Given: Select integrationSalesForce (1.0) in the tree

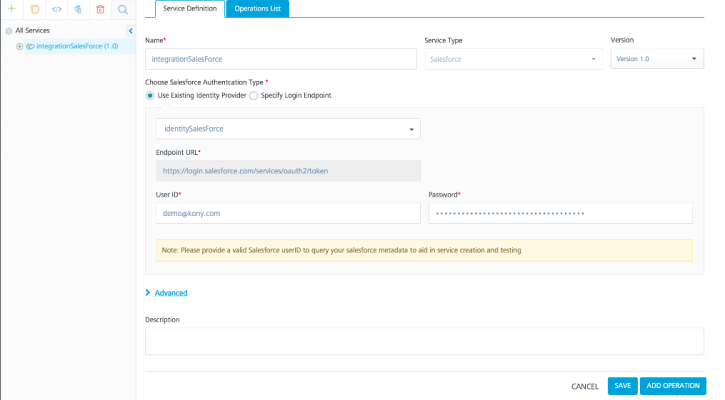Looking at the screenshot, I should [77, 46].
